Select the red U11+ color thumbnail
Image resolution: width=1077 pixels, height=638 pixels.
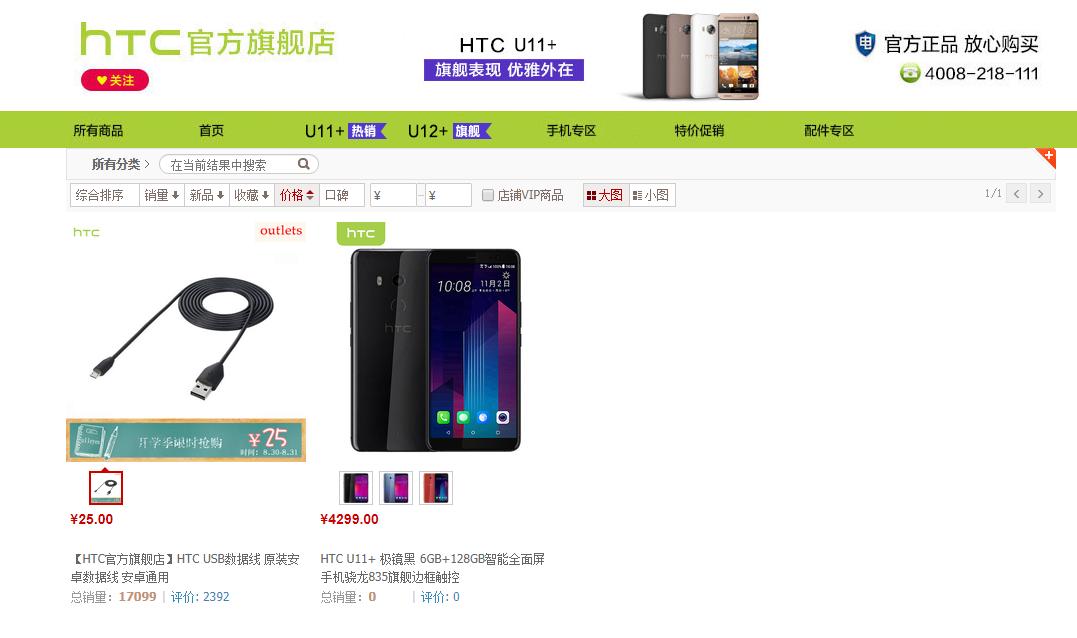click(x=435, y=488)
